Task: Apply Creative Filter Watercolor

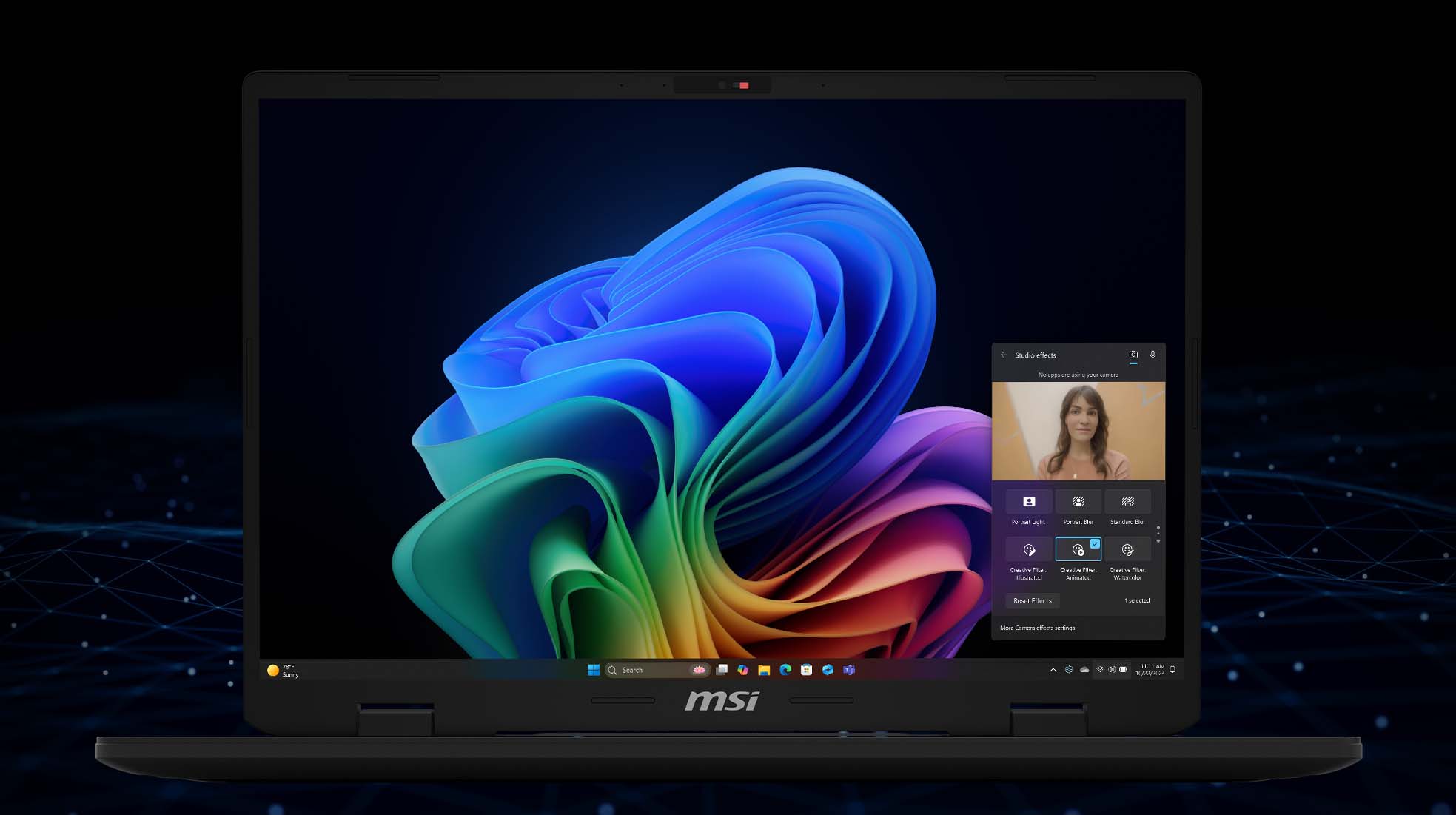Action: pos(1127,550)
